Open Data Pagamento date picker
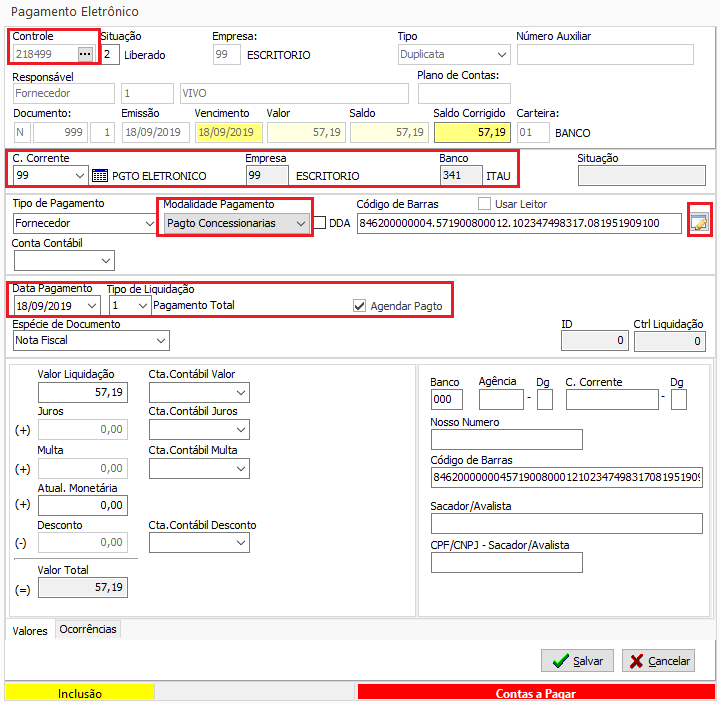Image resolution: width=720 pixels, height=704 pixels. [x=92, y=305]
